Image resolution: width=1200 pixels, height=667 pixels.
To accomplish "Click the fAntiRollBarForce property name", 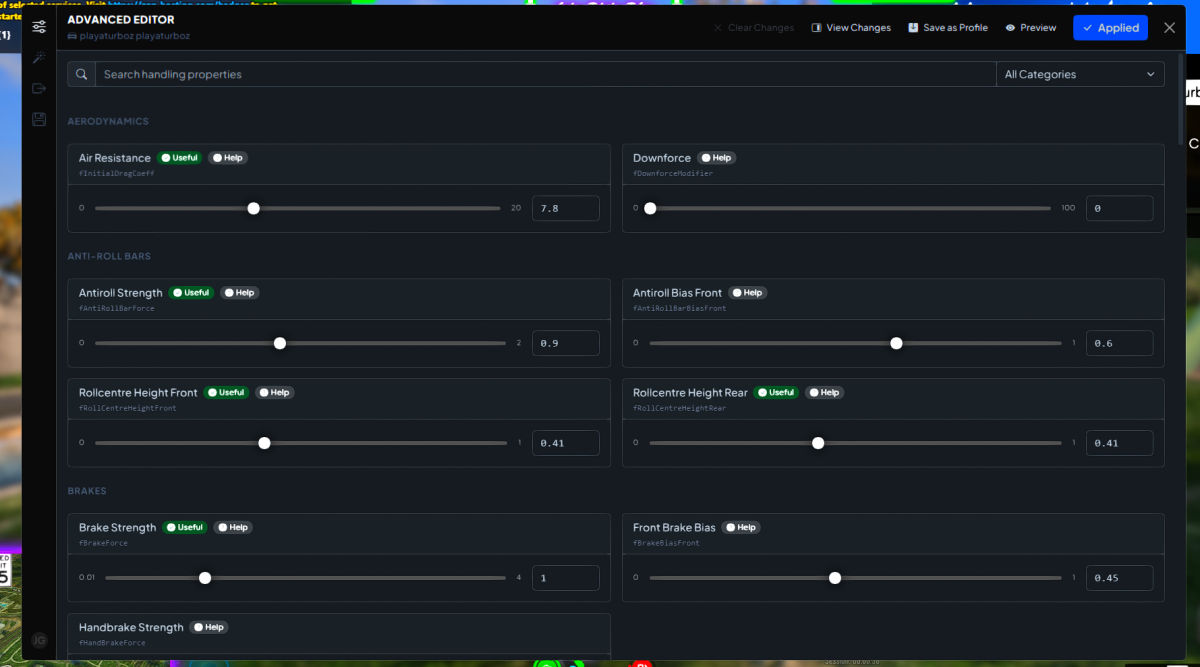I will 117,308.
